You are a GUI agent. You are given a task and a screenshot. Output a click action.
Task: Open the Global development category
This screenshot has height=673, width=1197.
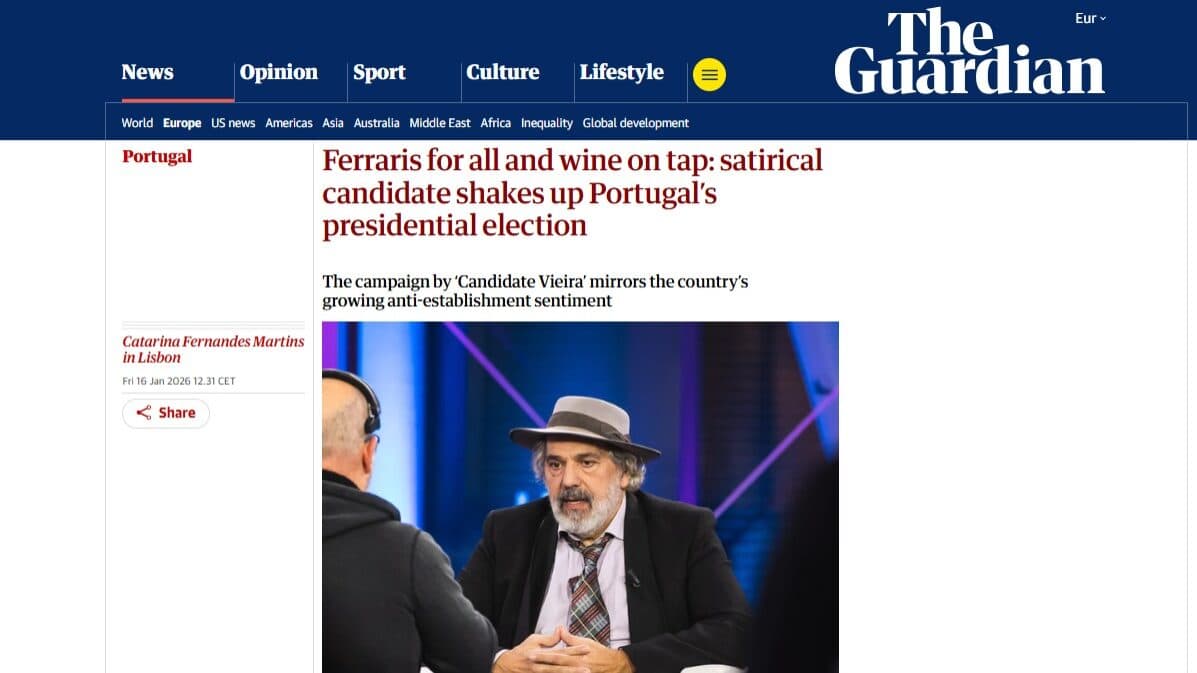point(637,123)
